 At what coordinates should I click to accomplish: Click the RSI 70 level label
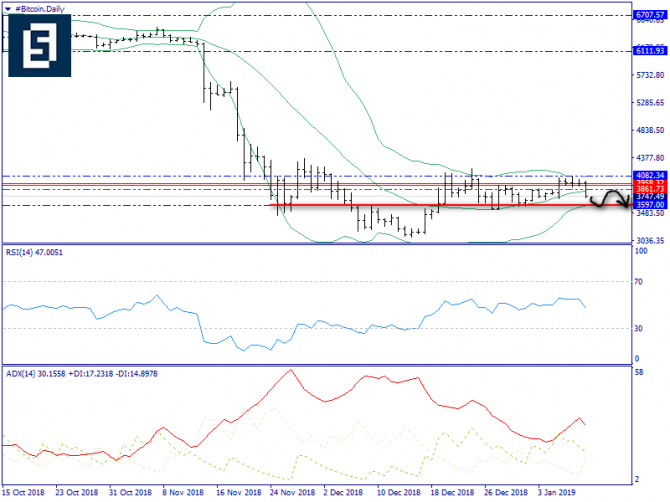tap(638, 282)
